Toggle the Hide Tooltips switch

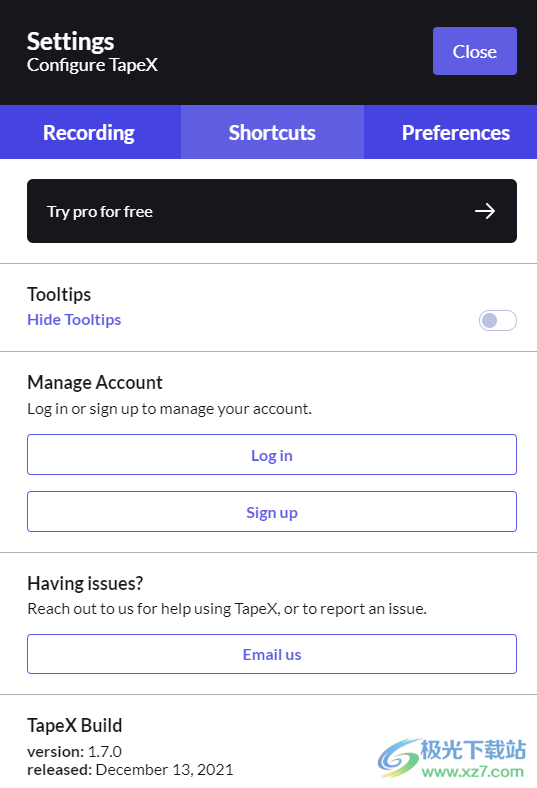click(x=497, y=320)
